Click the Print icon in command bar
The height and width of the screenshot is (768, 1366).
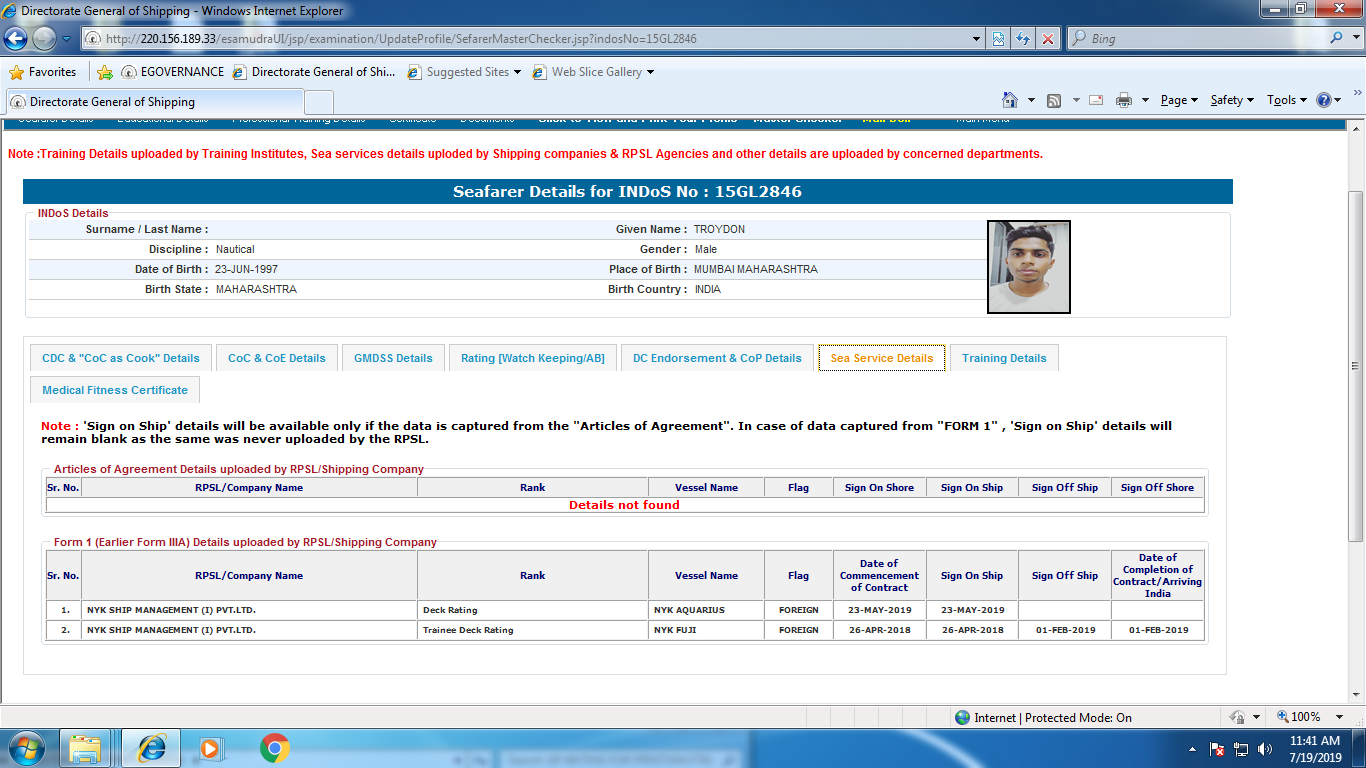click(1123, 100)
